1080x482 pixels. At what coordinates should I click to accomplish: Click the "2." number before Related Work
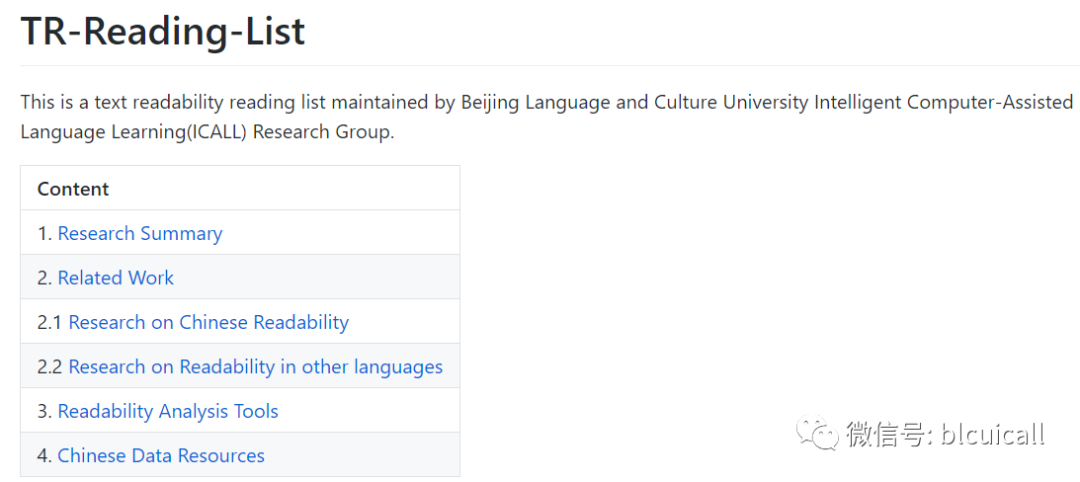pos(44,278)
